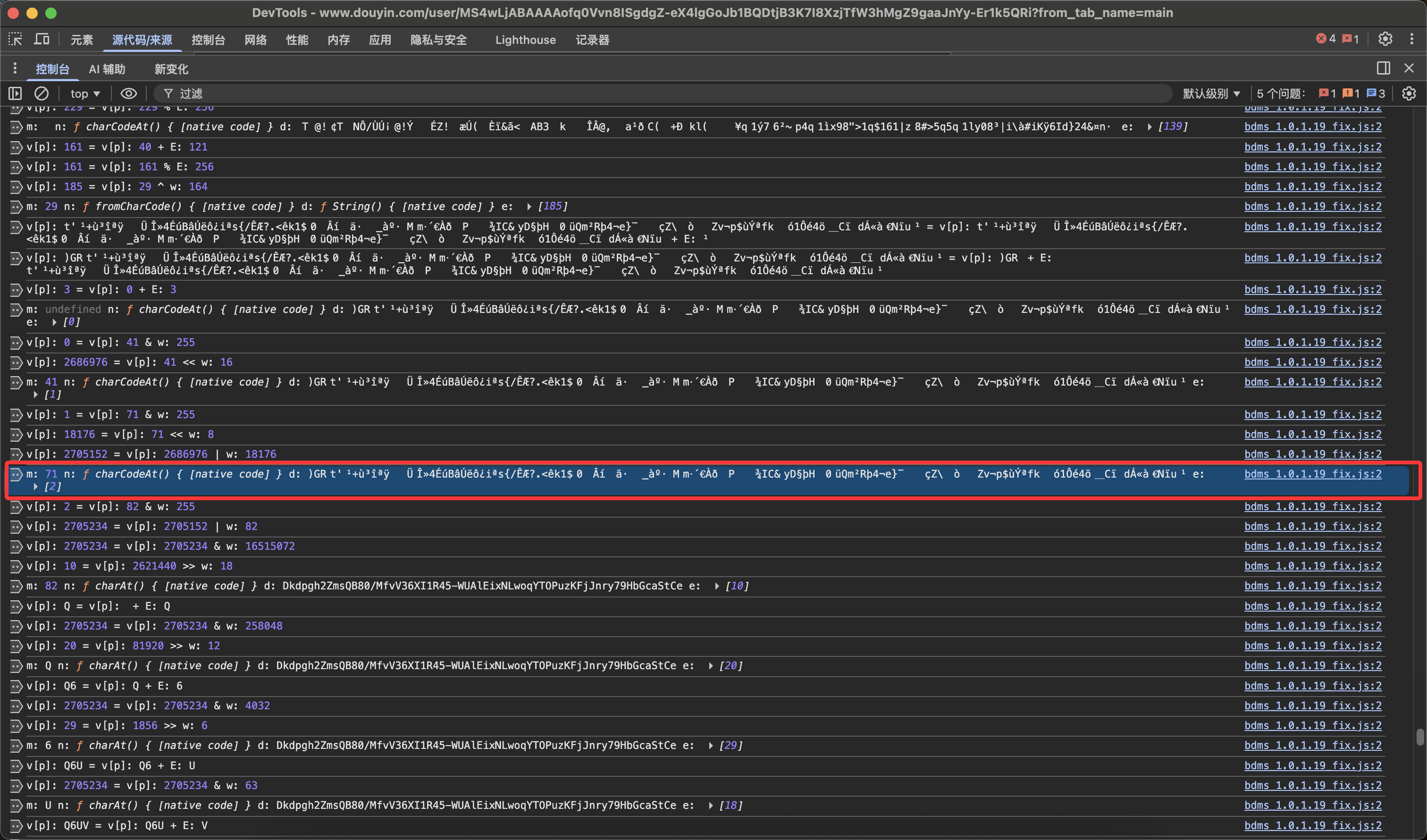Click the drawer dock layout icon
Image resolution: width=1427 pixels, height=840 pixels.
(x=1383, y=68)
